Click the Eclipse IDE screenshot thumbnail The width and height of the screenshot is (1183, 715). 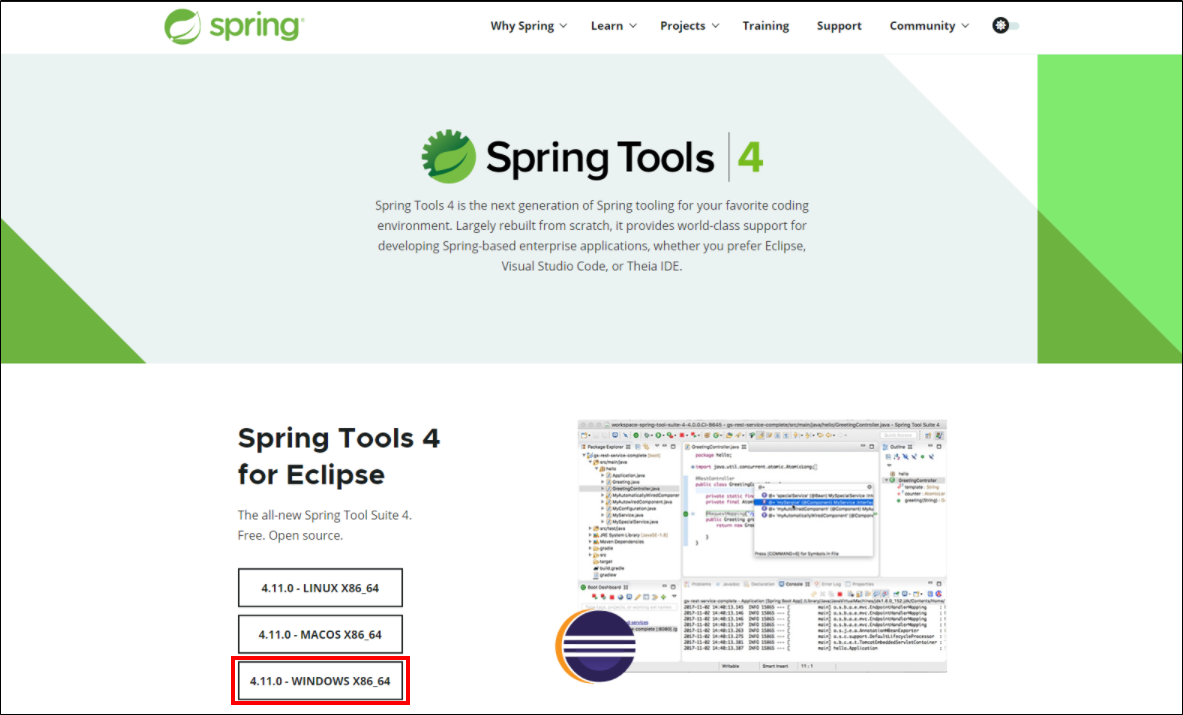point(762,546)
